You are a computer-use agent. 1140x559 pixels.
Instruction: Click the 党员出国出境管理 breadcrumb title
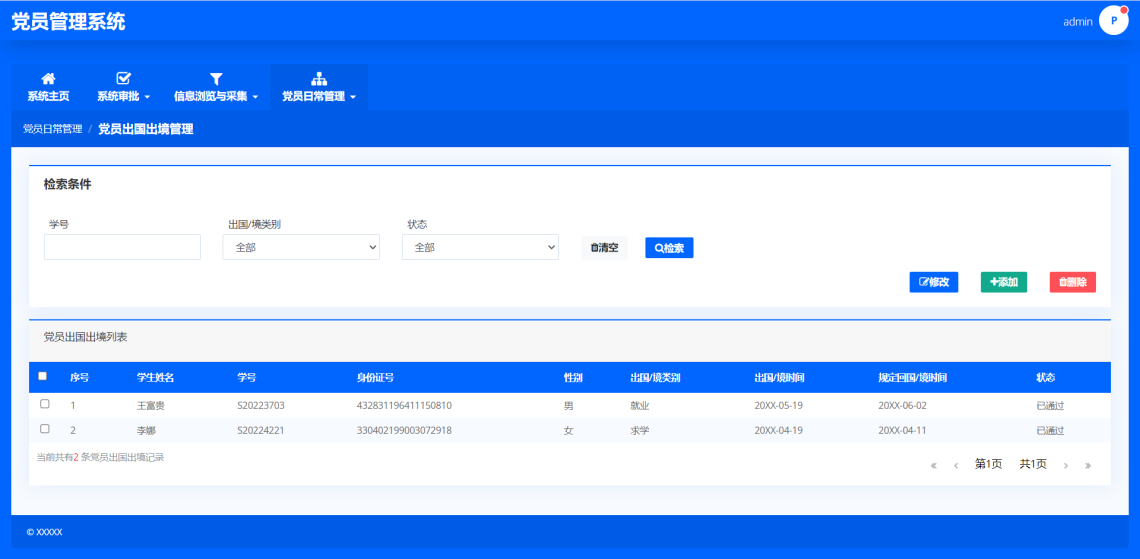pos(145,129)
